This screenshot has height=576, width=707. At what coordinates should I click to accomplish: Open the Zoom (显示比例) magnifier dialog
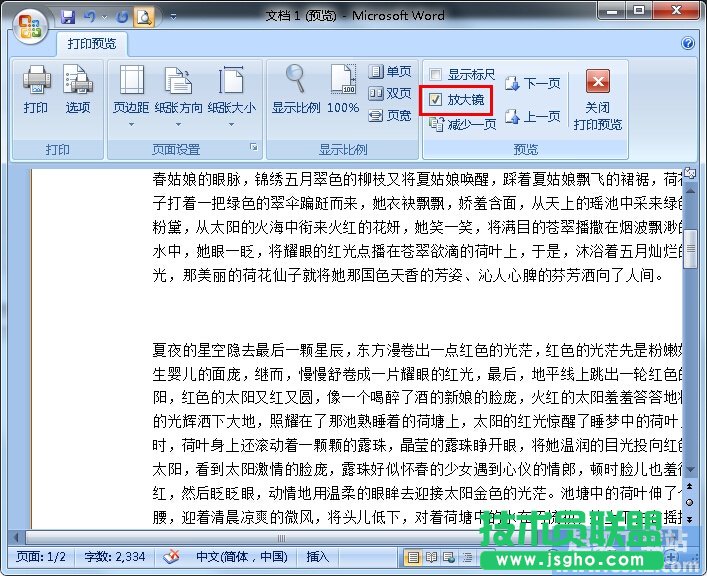tap(296, 89)
